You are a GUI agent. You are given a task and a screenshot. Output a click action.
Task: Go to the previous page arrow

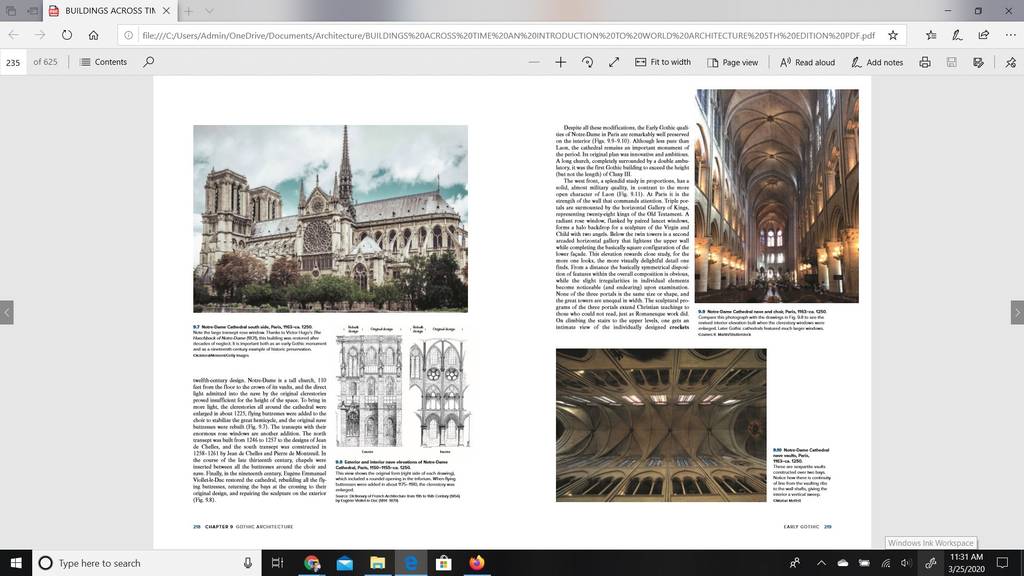click(7, 312)
